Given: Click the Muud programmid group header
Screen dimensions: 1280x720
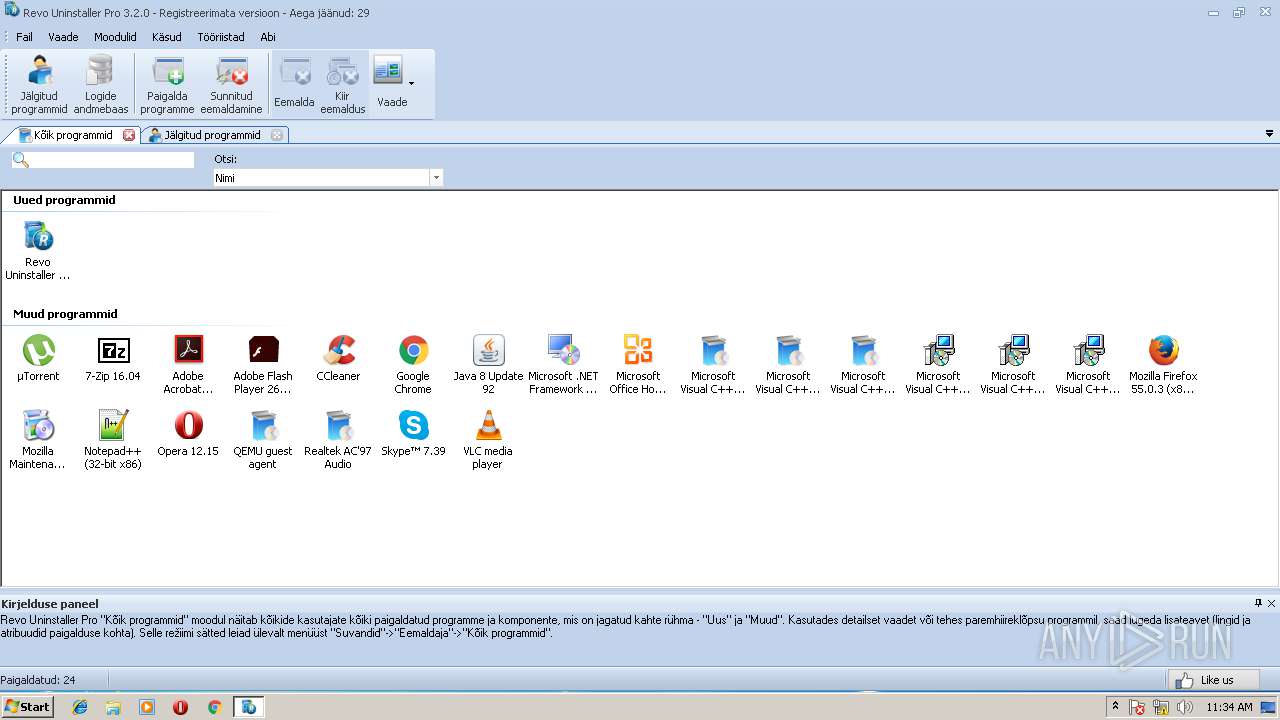Looking at the screenshot, I should pyautogui.click(x=65, y=314).
